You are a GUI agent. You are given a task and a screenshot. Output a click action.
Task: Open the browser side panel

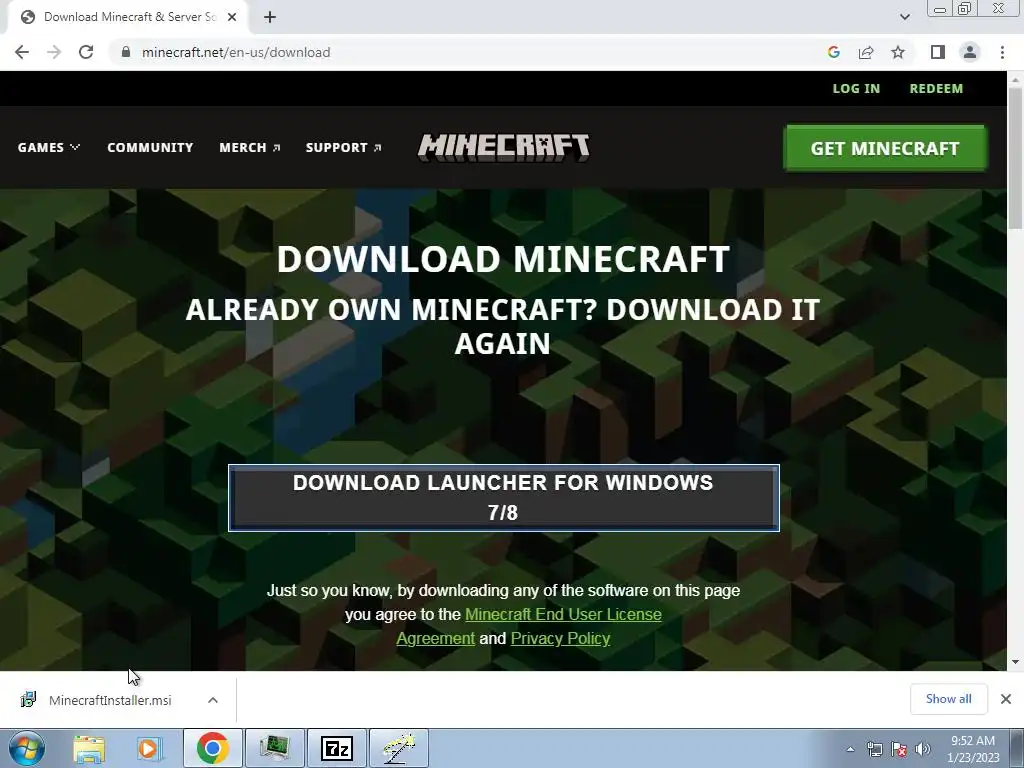pos(938,52)
